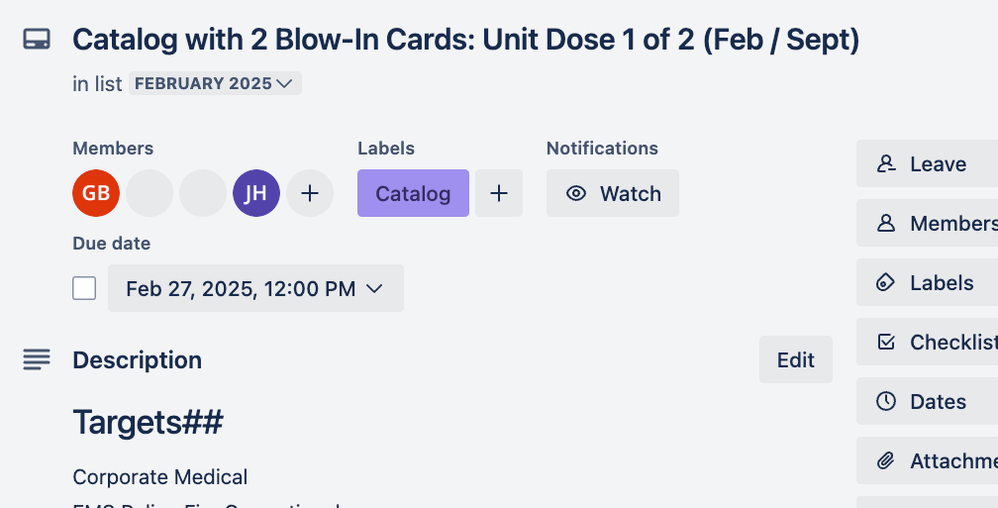
Task: Expand the FEBRUARY 2025 list dropdown
Action: [x=215, y=83]
